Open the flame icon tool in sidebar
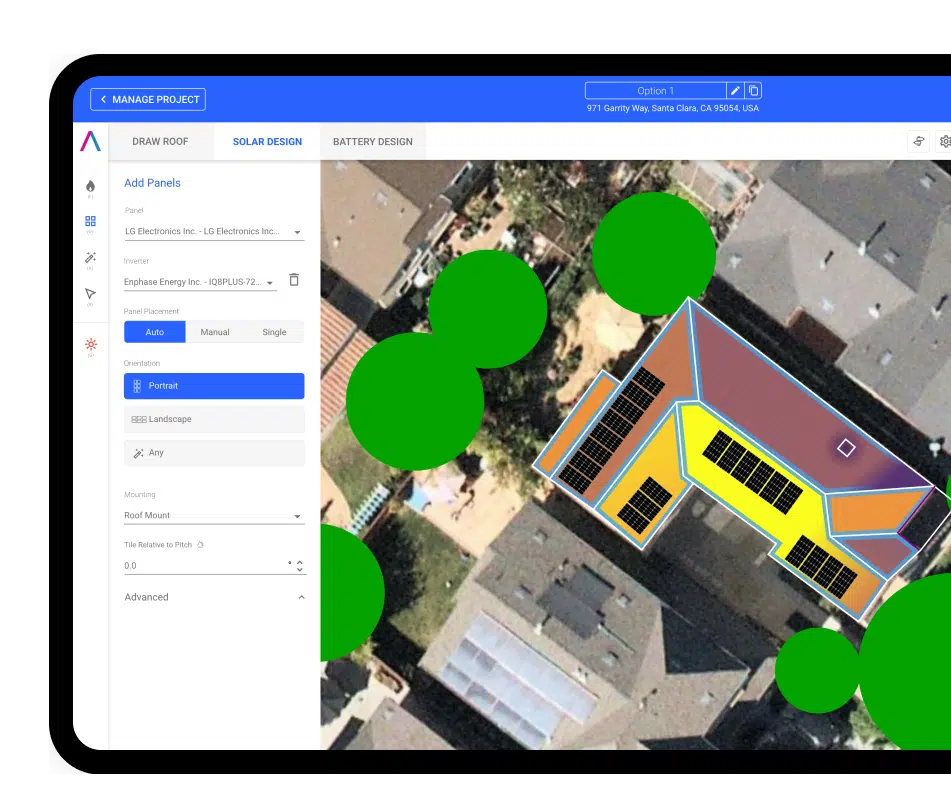This screenshot has height=790, width=951. tap(90, 186)
